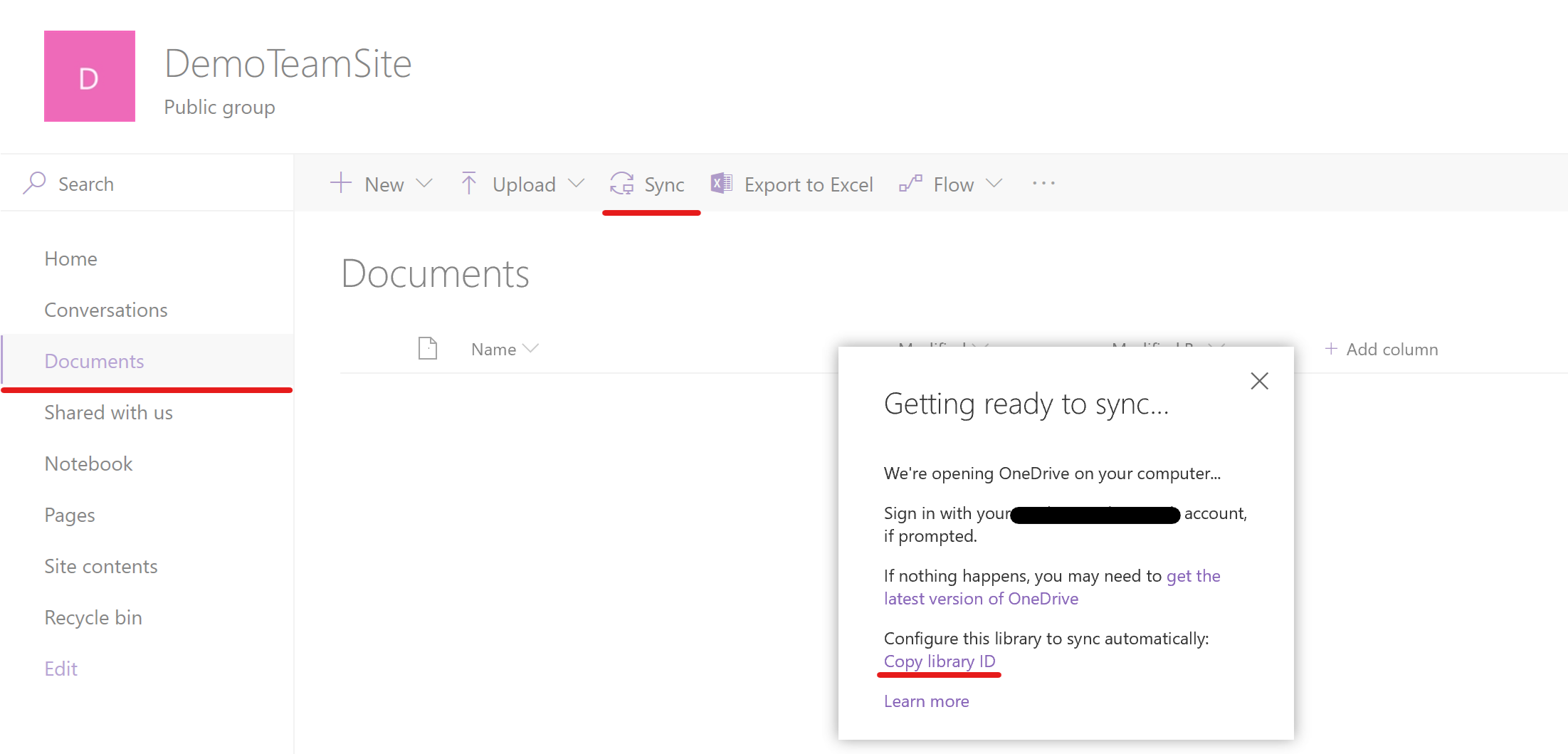Click the Flow toolbar label

click(953, 184)
